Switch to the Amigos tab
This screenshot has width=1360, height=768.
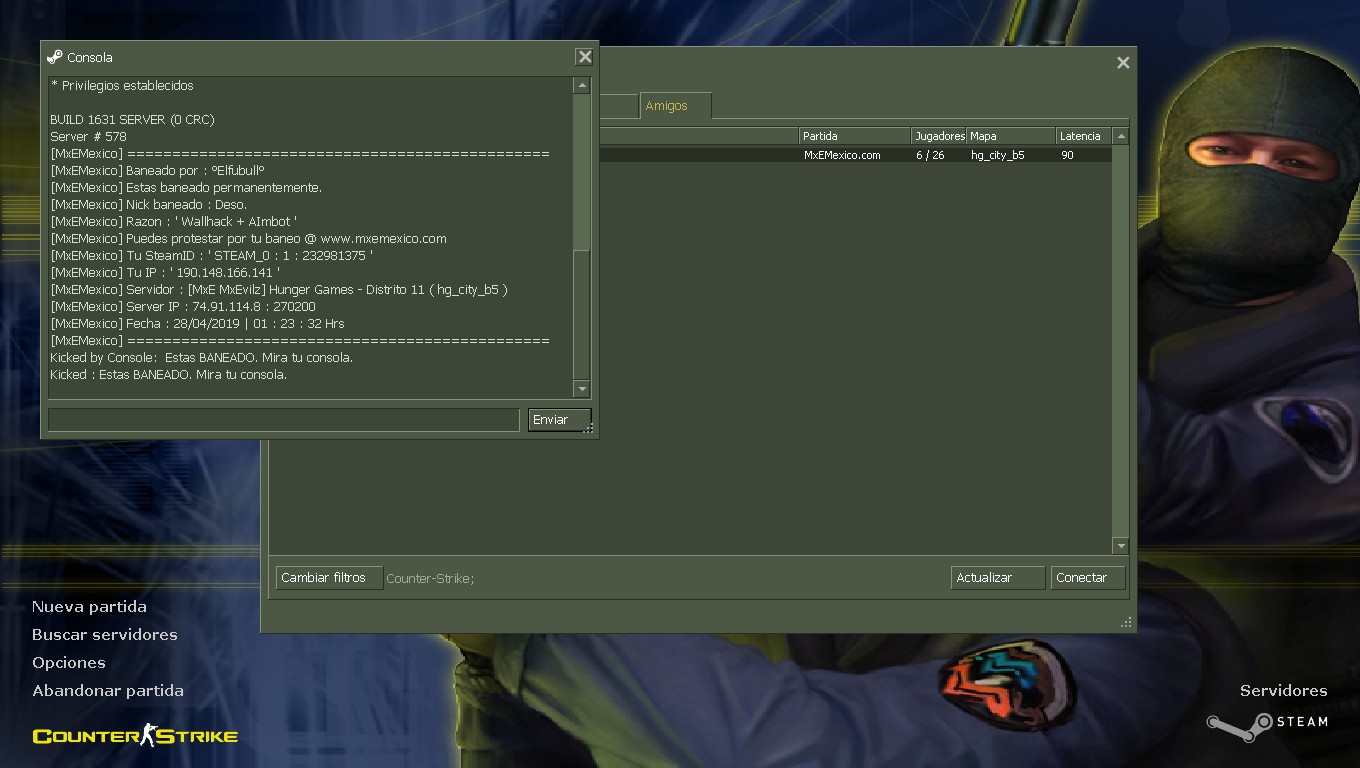676,106
